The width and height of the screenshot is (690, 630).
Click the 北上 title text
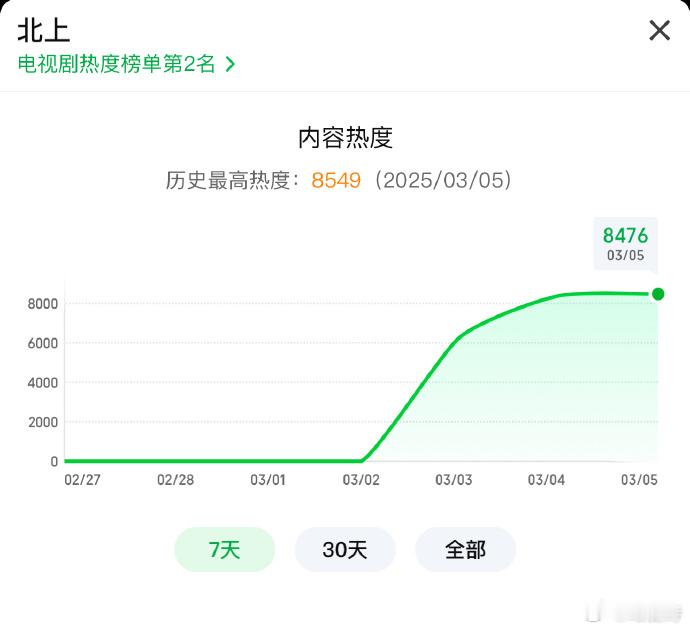click(44, 31)
